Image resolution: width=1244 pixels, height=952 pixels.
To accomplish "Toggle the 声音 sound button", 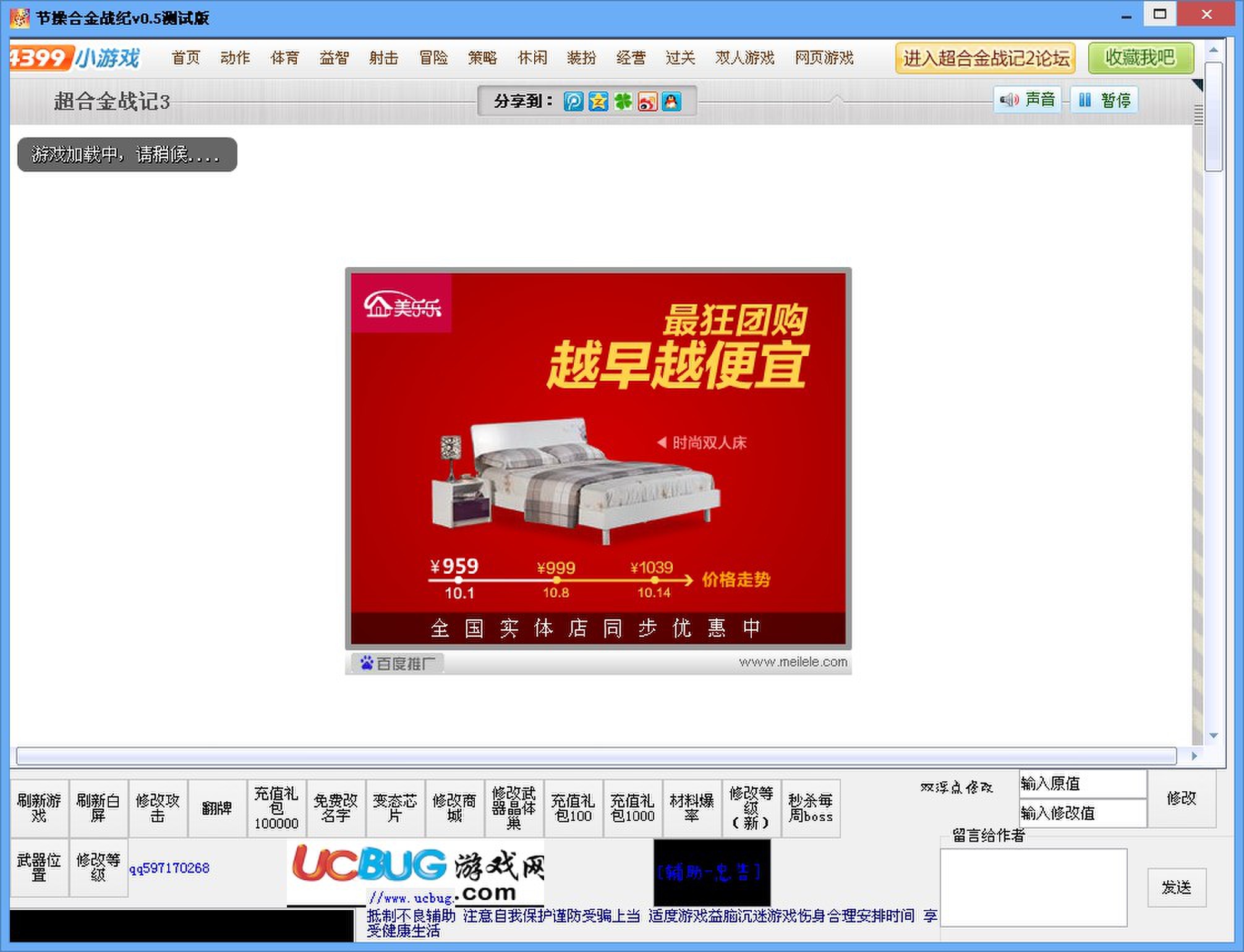I will (1027, 100).
